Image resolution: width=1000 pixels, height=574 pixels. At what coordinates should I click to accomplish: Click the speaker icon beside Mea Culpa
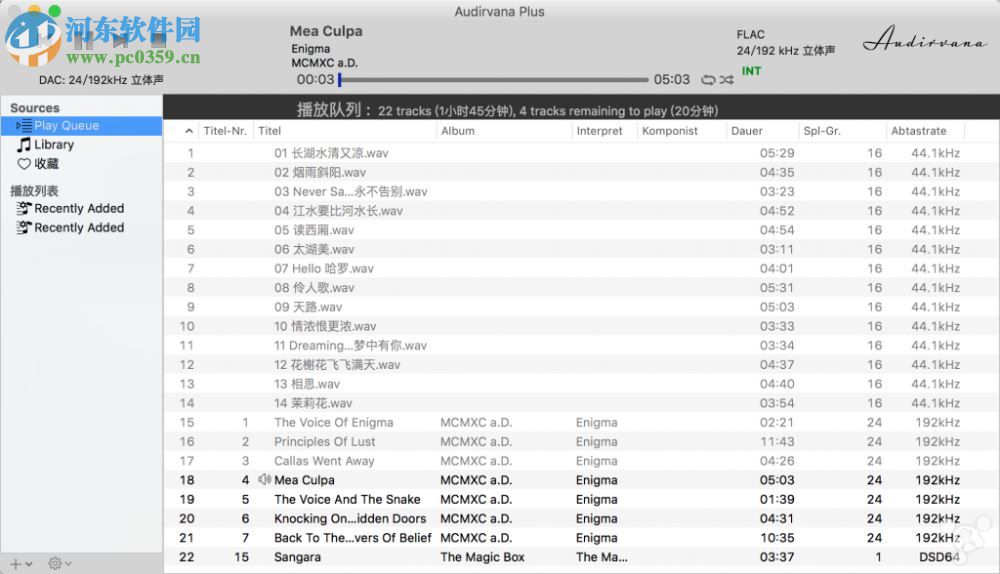pos(264,480)
